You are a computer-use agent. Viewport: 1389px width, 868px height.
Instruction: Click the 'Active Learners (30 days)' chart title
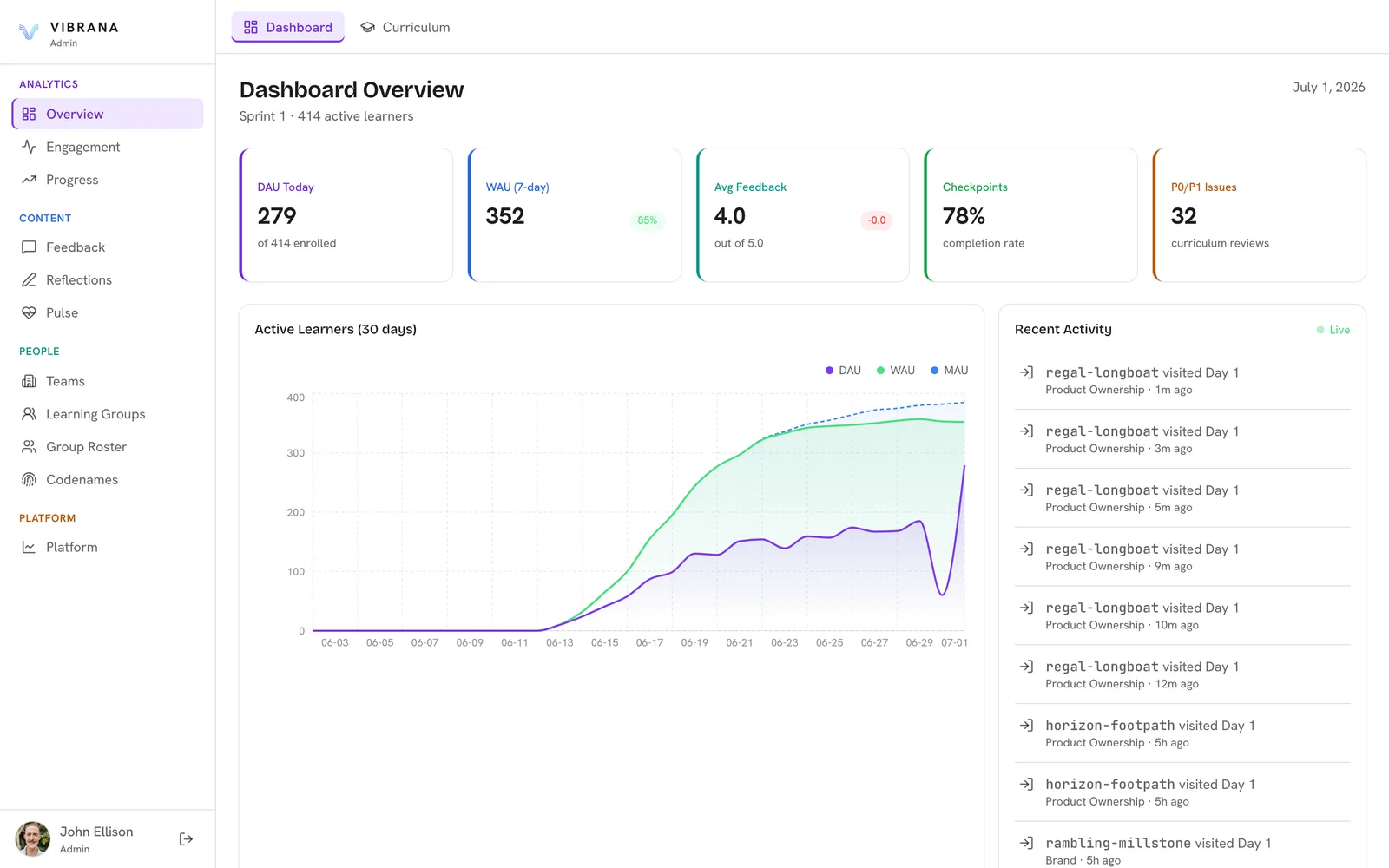336,330
